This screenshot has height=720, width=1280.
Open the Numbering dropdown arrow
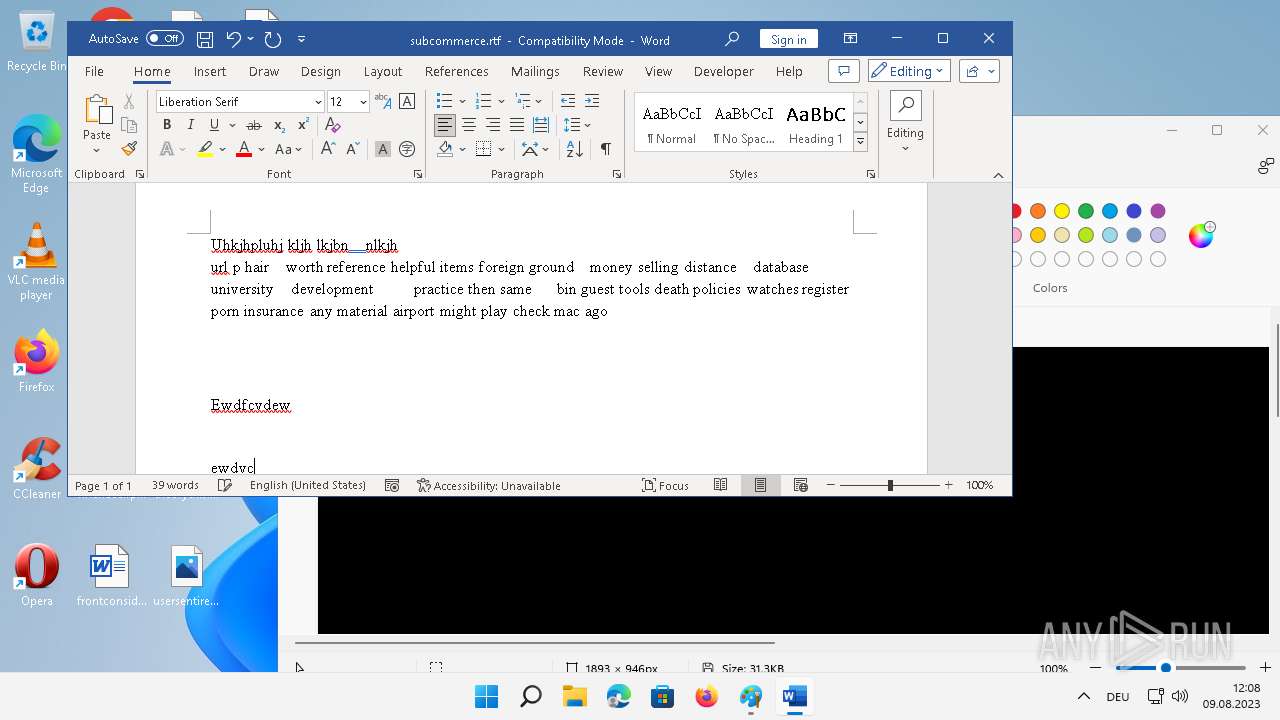501,101
